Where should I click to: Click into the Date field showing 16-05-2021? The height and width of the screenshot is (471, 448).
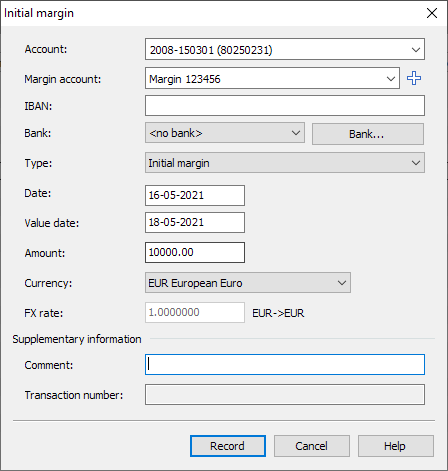coord(195,195)
